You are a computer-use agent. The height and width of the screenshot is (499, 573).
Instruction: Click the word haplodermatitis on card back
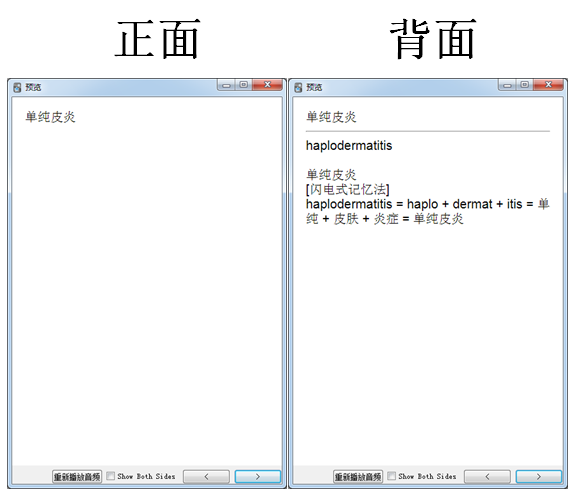[349, 146]
